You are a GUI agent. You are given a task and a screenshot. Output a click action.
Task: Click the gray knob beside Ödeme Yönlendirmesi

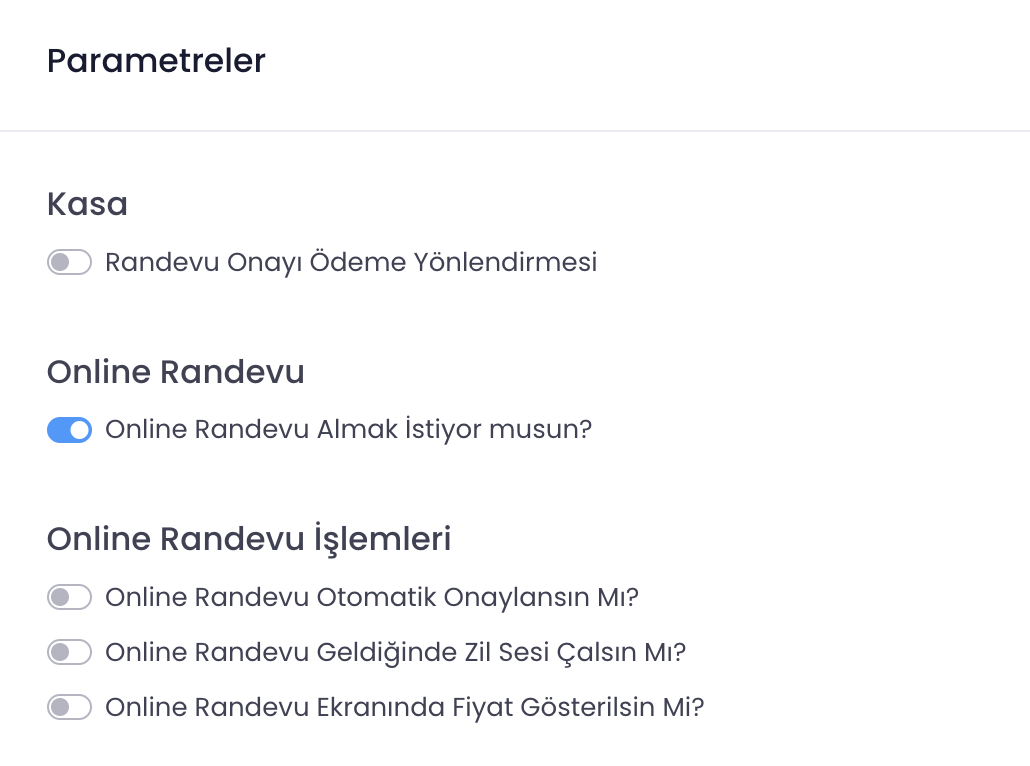click(59, 263)
